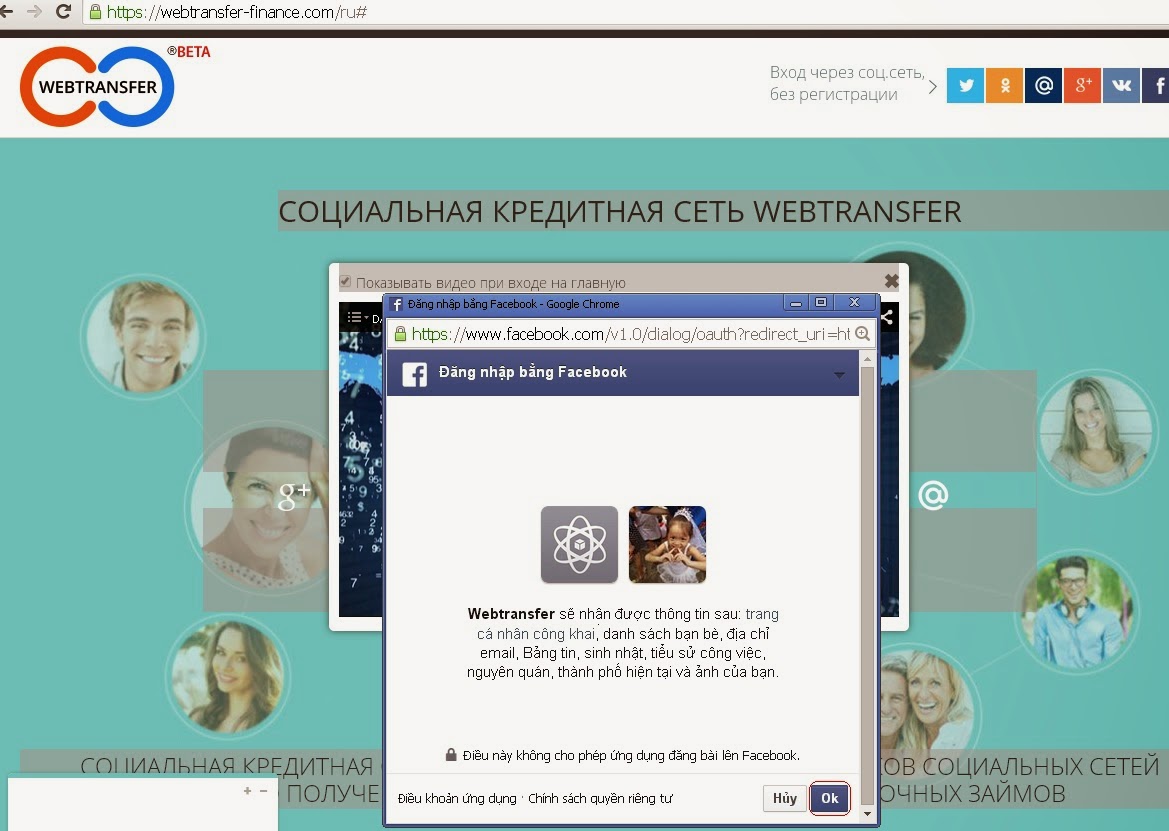Click the Webtransfer logo
Viewport: 1169px width, 831px height.
(x=97, y=86)
